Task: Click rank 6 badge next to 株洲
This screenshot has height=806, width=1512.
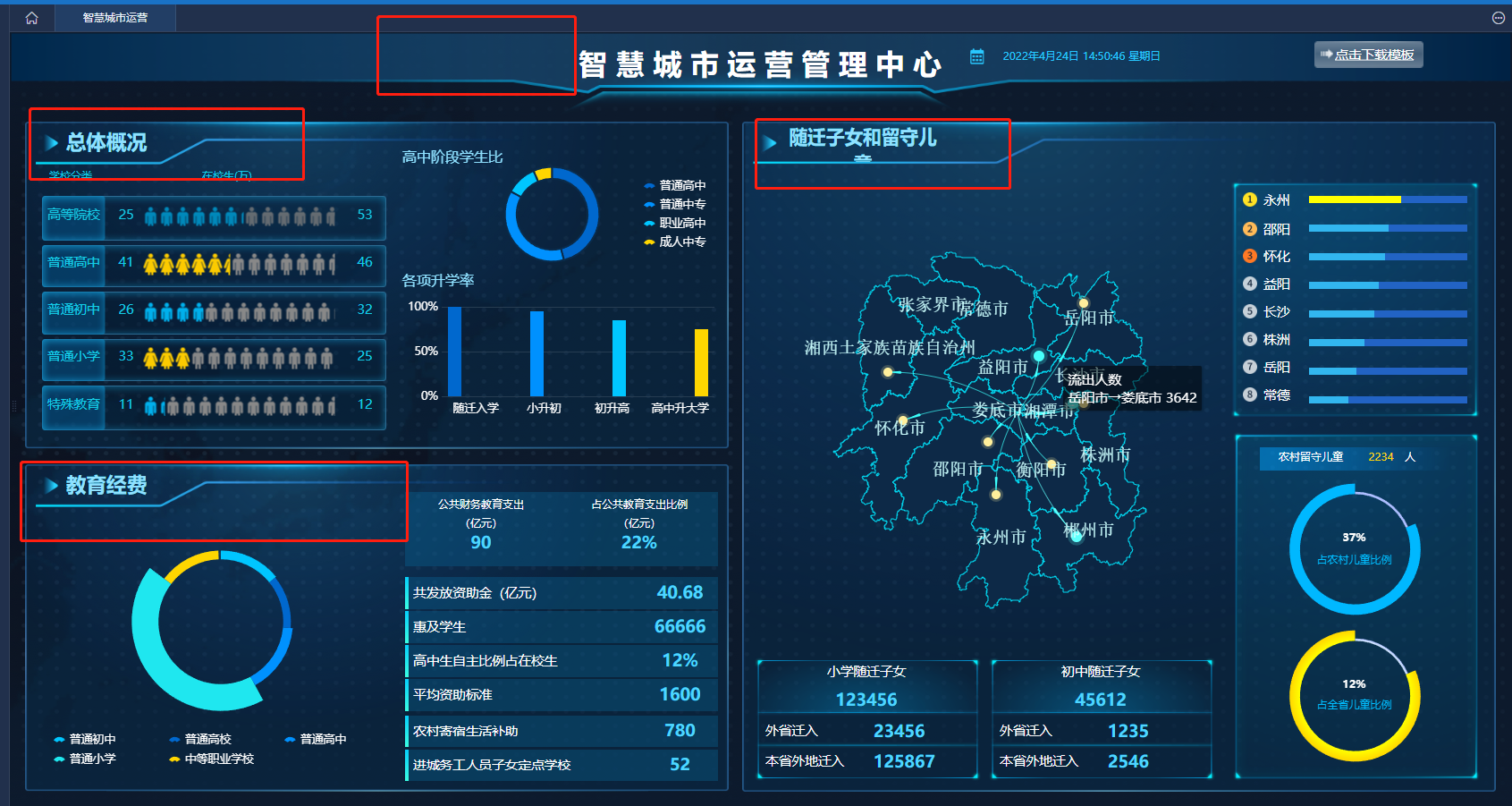Action: tap(1250, 339)
